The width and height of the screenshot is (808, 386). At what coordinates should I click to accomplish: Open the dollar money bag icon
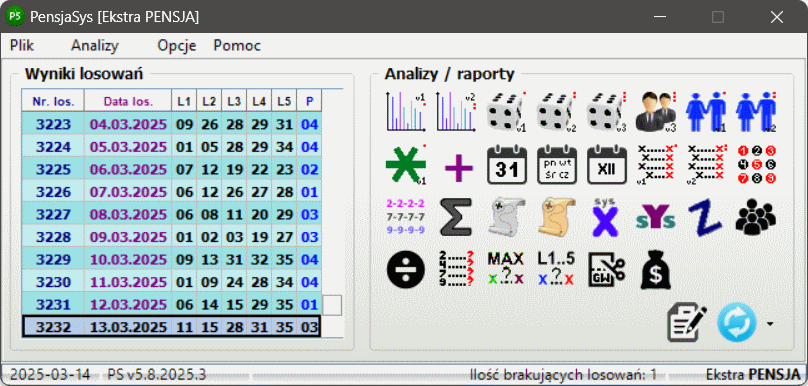(655, 270)
